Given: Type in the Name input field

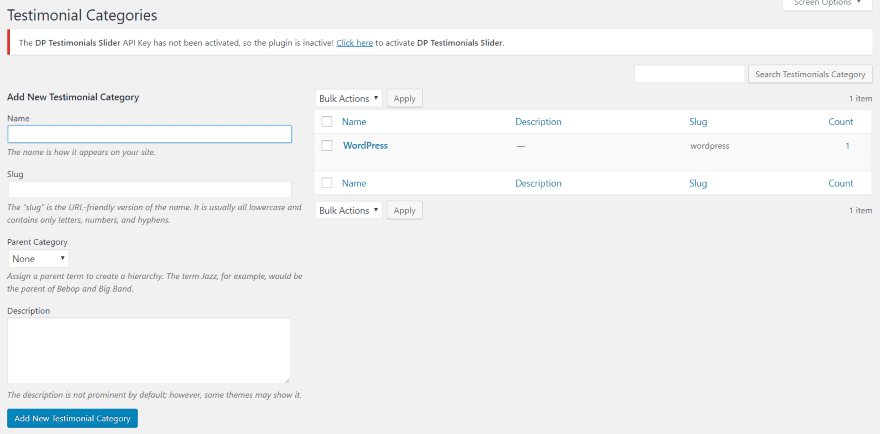Looking at the screenshot, I should tap(149, 134).
